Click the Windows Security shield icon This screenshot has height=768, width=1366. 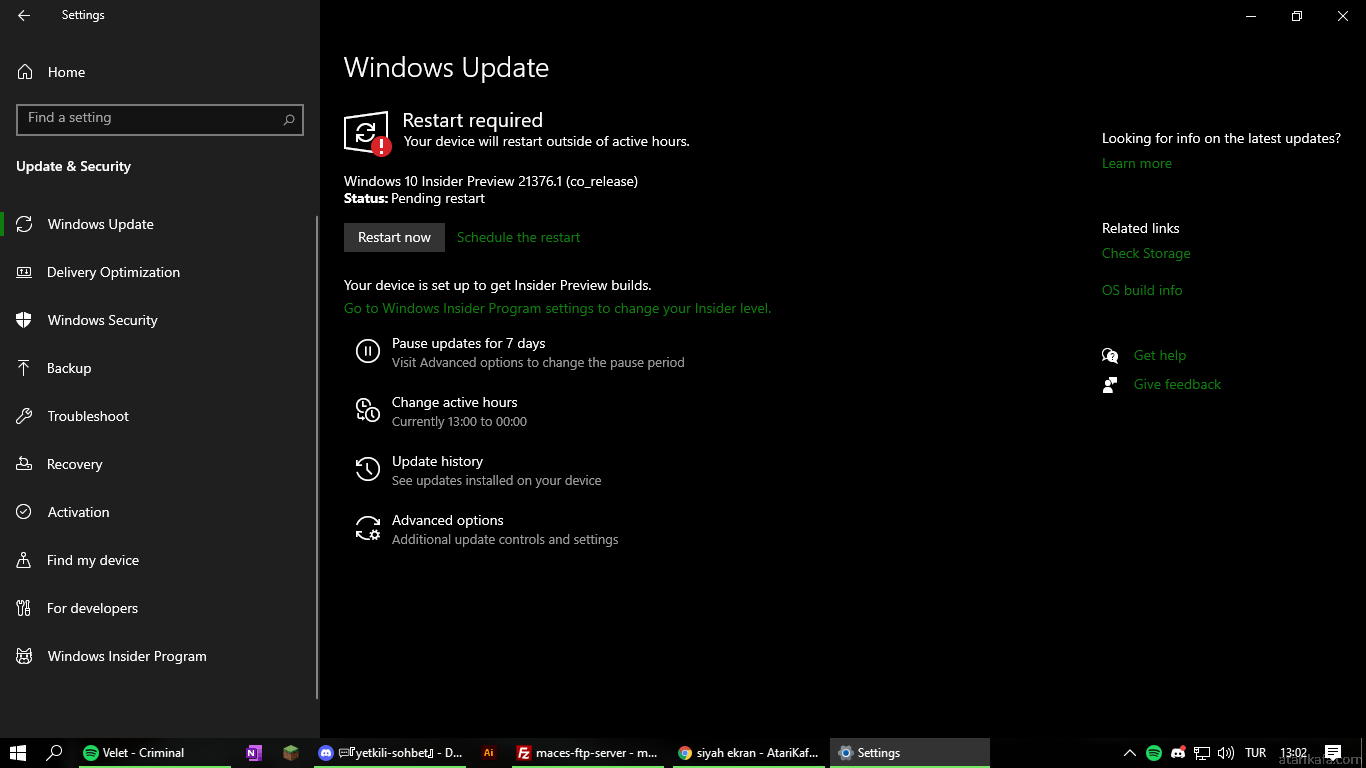click(25, 320)
